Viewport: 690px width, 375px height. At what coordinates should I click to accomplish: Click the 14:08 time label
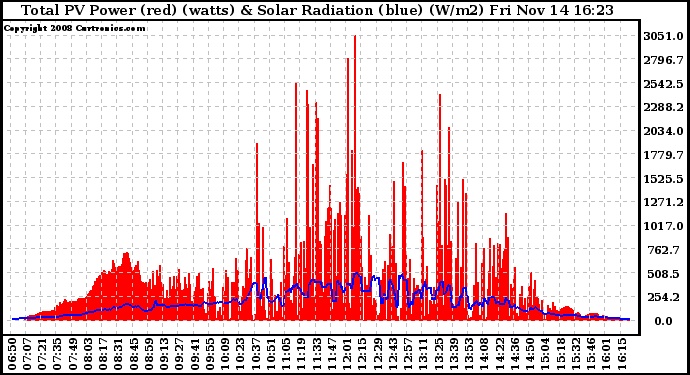(484, 354)
